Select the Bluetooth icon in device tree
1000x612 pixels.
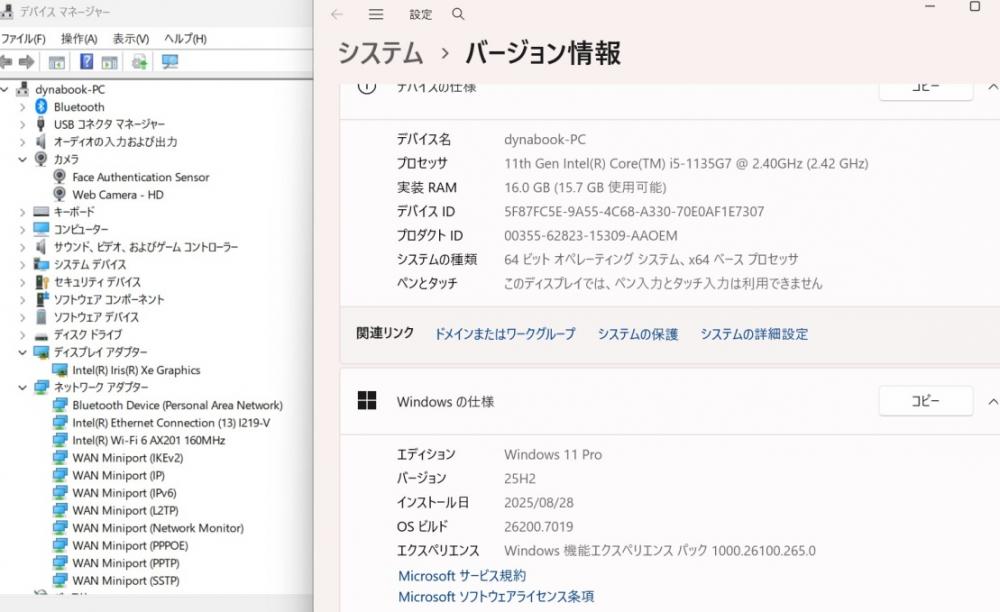(x=41, y=106)
